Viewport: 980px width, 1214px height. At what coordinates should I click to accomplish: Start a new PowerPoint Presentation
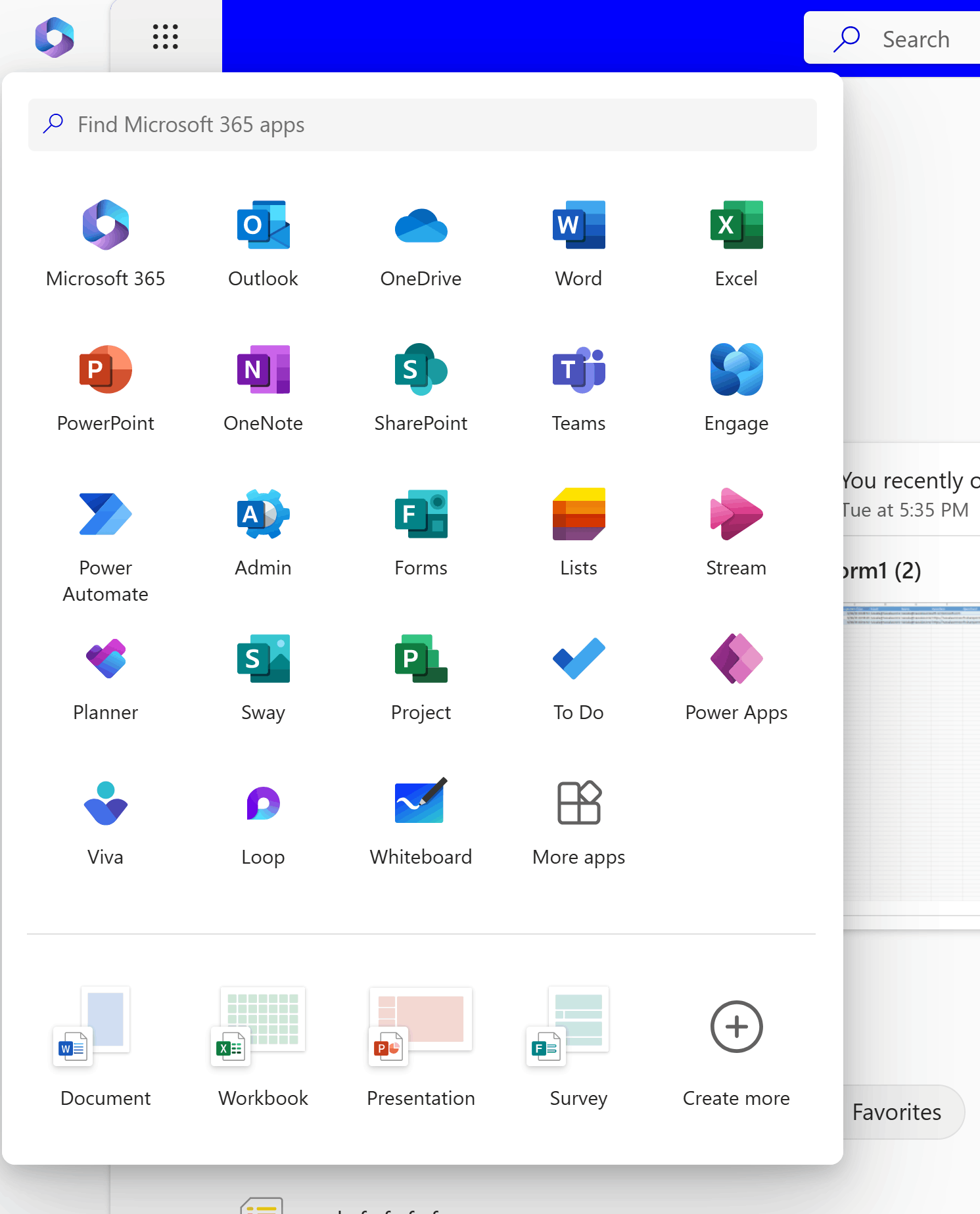click(x=421, y=1049)
